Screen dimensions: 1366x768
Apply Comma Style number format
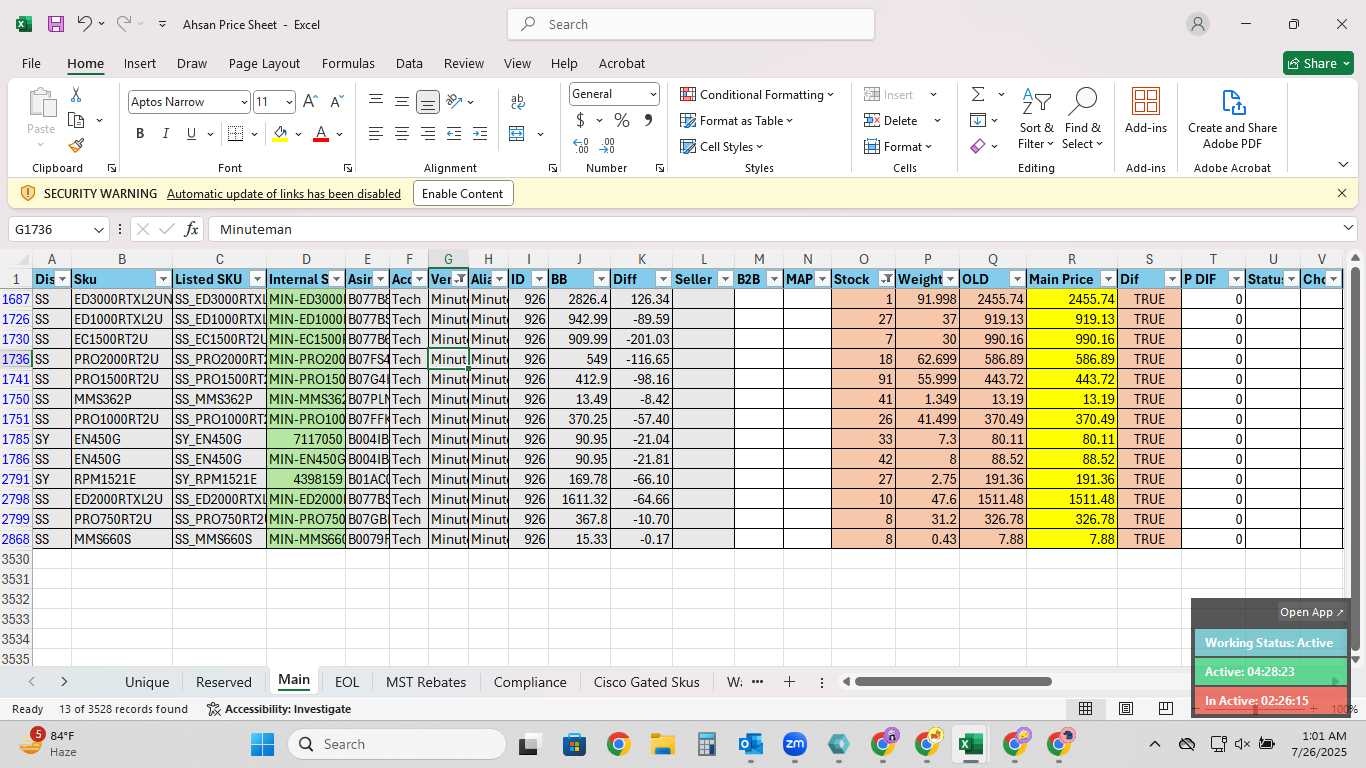pos(648,120)
